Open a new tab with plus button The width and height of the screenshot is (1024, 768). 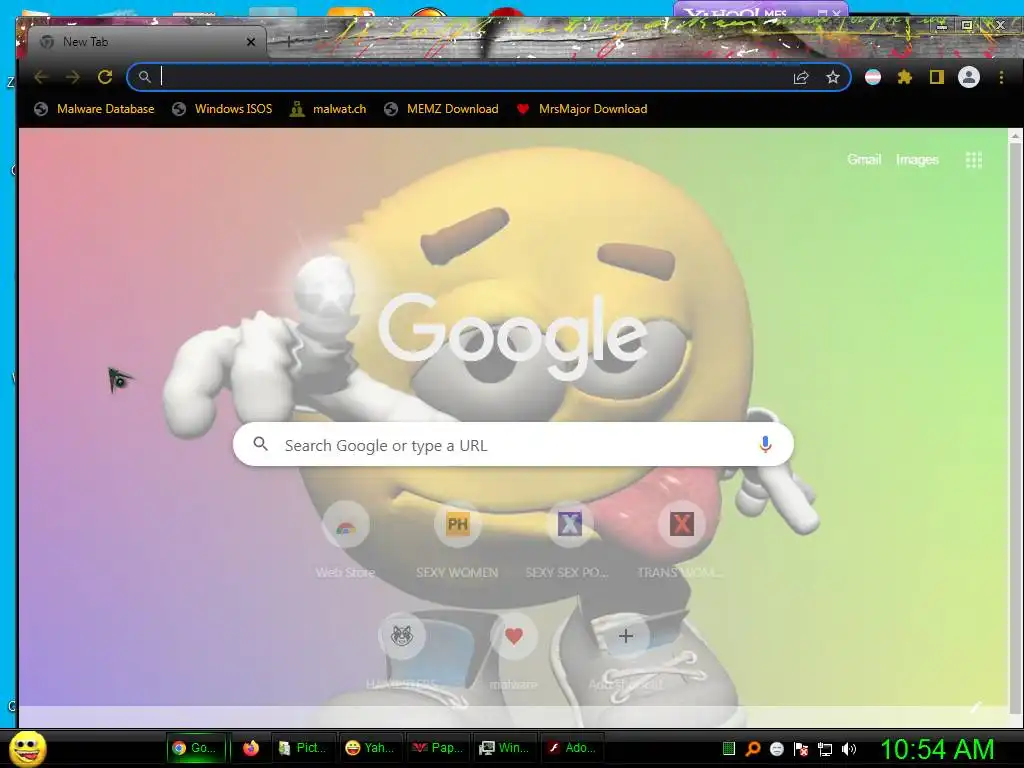pyautogui.click(x=289, y=41)
